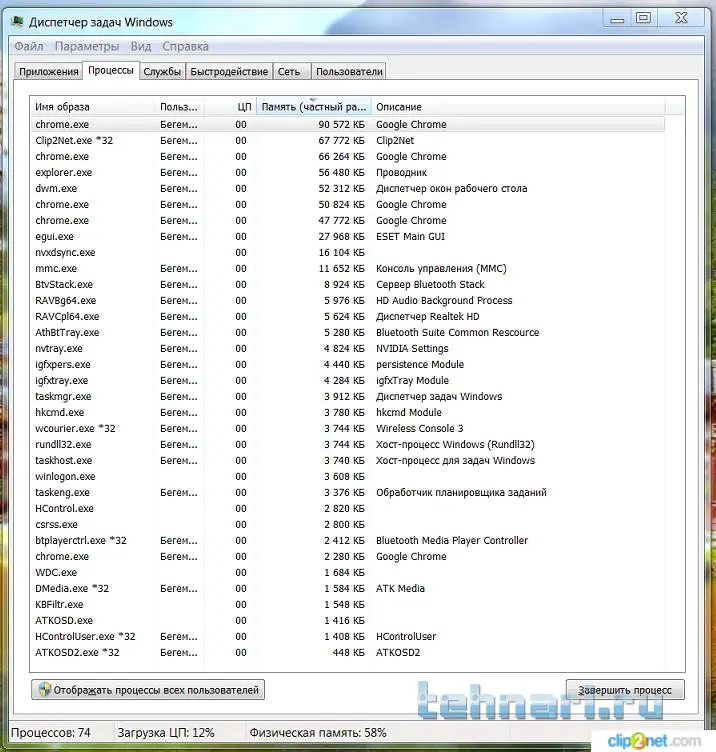This screenshot has height=752, width=716.
Task: Select chrome.exe row with 66 264 КБ
Action: (347, 156)
